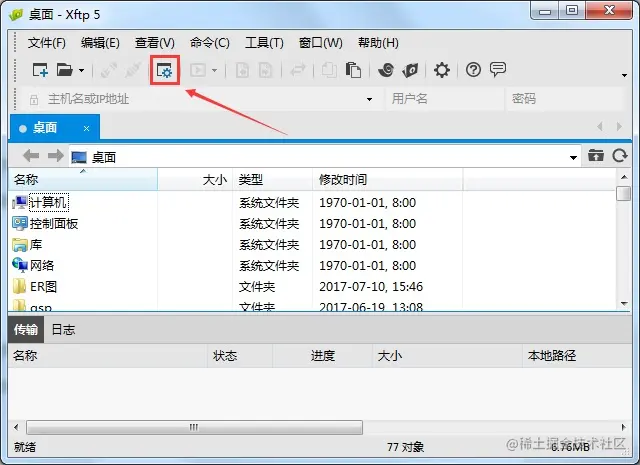Expand the path bar dropdown
Image resolution: width=640 pixels, height=465 pixels.
(x=573, y=157)
